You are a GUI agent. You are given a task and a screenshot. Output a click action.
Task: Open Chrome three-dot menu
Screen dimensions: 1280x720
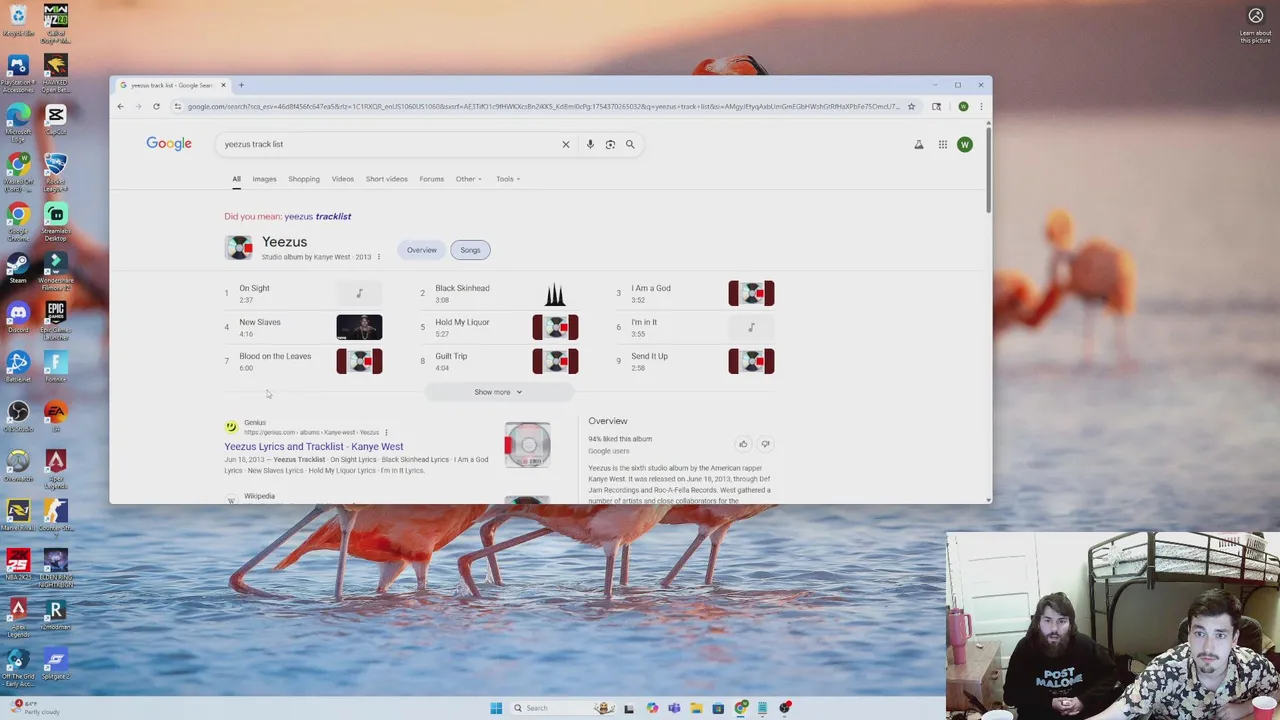click(x=981, y=106)
